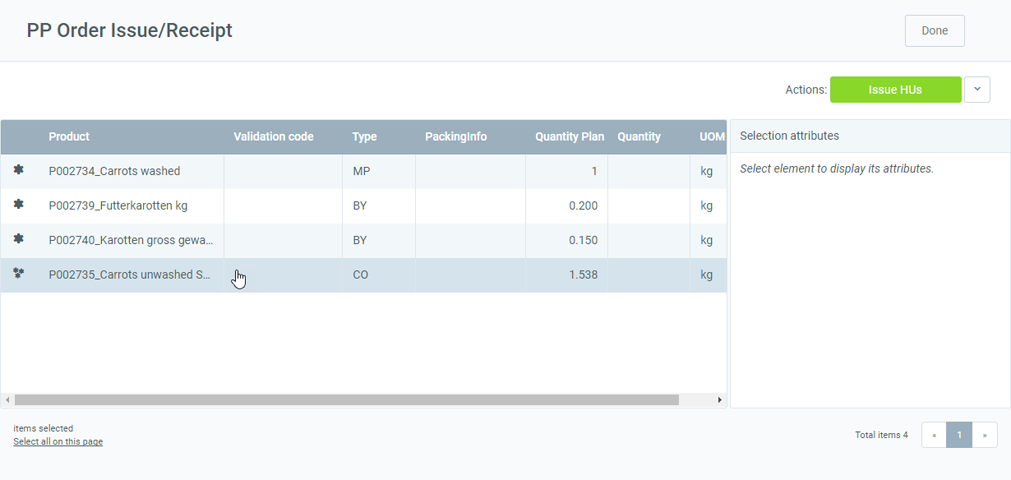Click the green Issue HUs button
This screenshot has height=480, width=1011.
coord(895,90)
